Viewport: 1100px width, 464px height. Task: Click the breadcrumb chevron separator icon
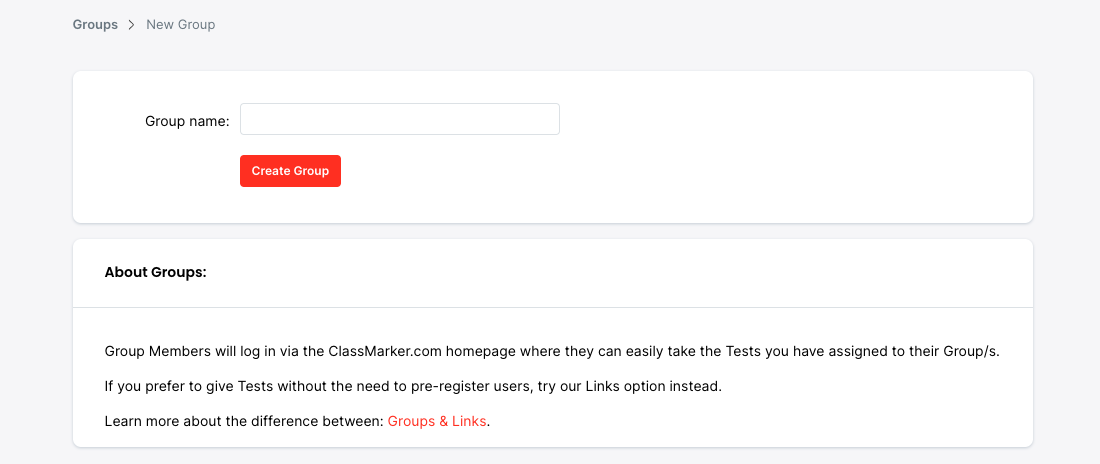point(132,24)
